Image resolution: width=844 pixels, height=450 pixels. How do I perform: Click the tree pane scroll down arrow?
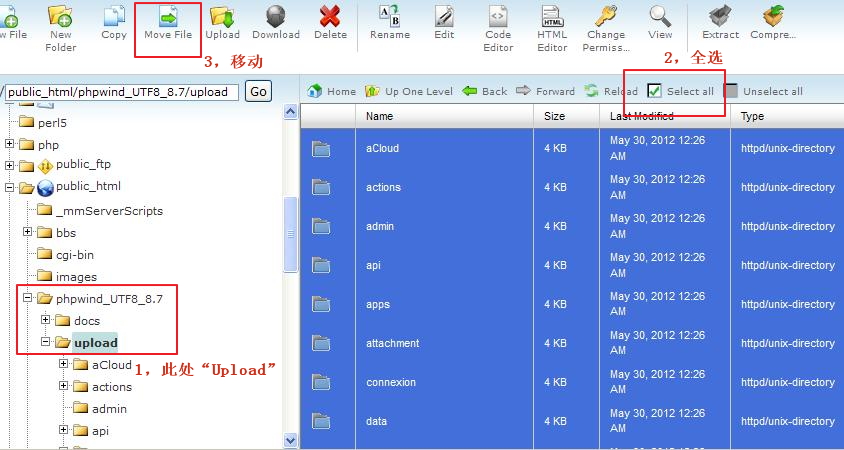tap(291, 440)
